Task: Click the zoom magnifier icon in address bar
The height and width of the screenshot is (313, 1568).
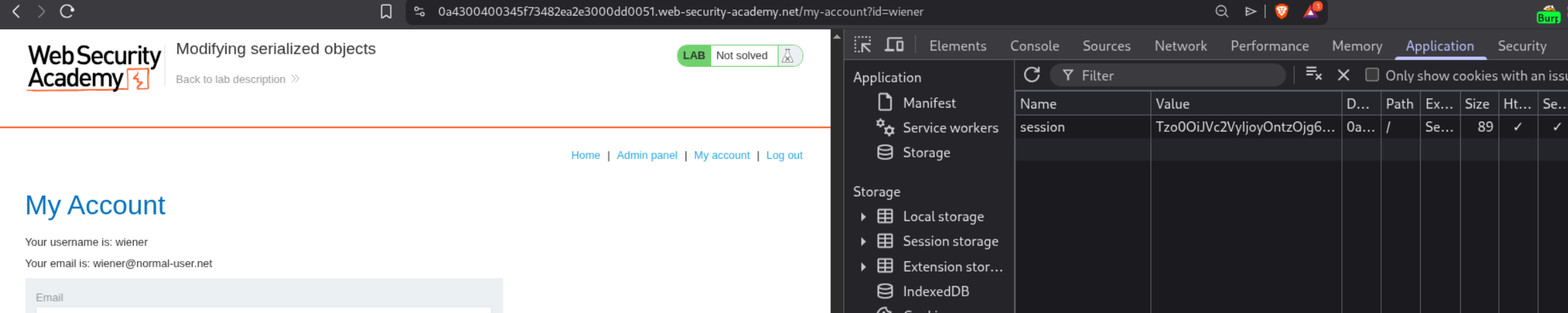Action: [x=1221, y=12]
